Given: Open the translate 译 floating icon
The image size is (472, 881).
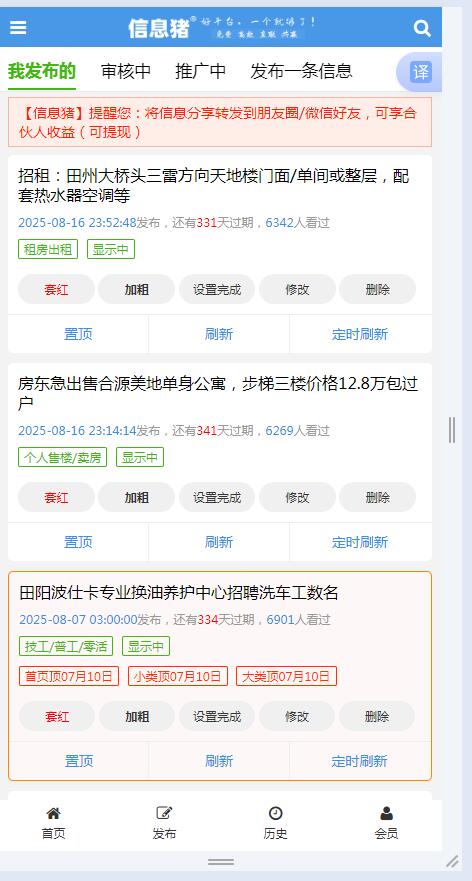Looking at the screenshot, I should click(420, 72).
